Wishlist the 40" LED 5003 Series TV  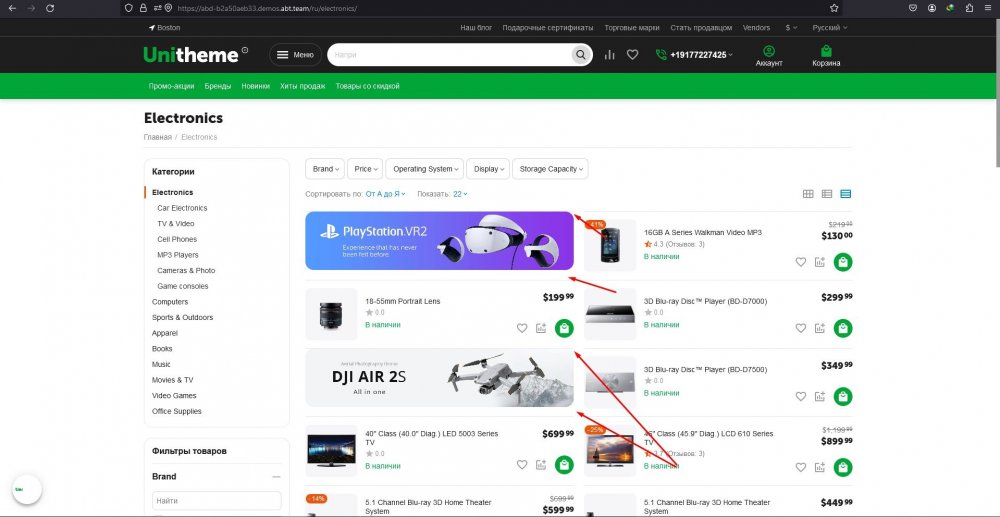tap(522, 465)
